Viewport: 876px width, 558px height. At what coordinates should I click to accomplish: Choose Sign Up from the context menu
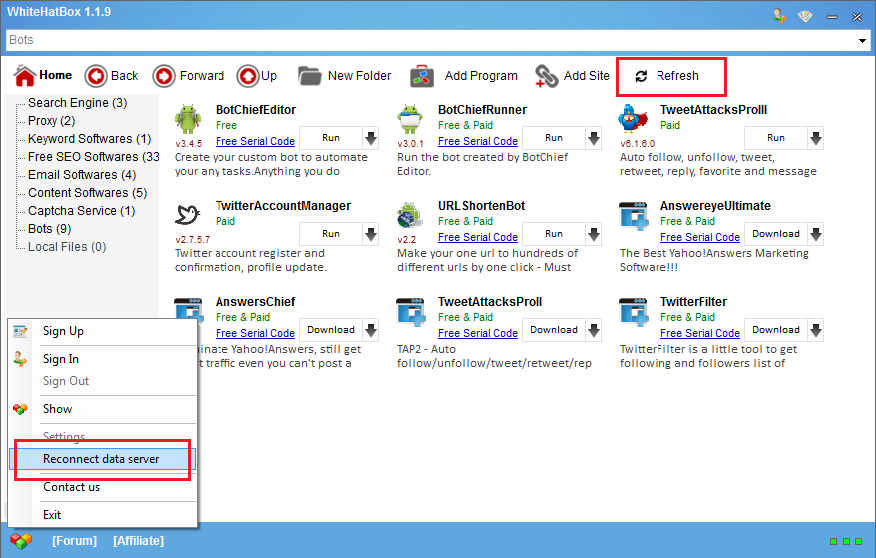63,331
